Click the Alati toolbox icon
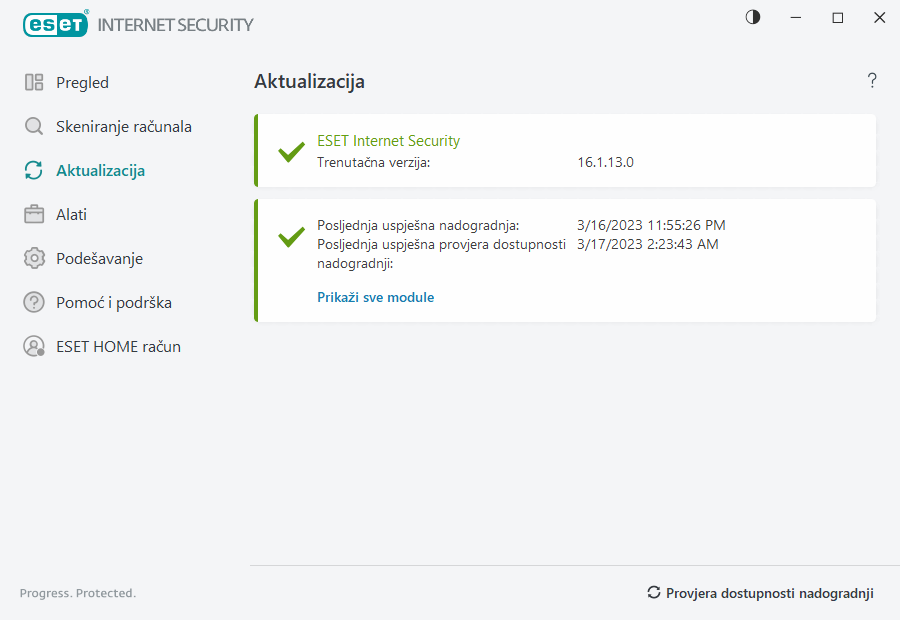The width and height of the screenshot is (900, 620). coord(34,215)
